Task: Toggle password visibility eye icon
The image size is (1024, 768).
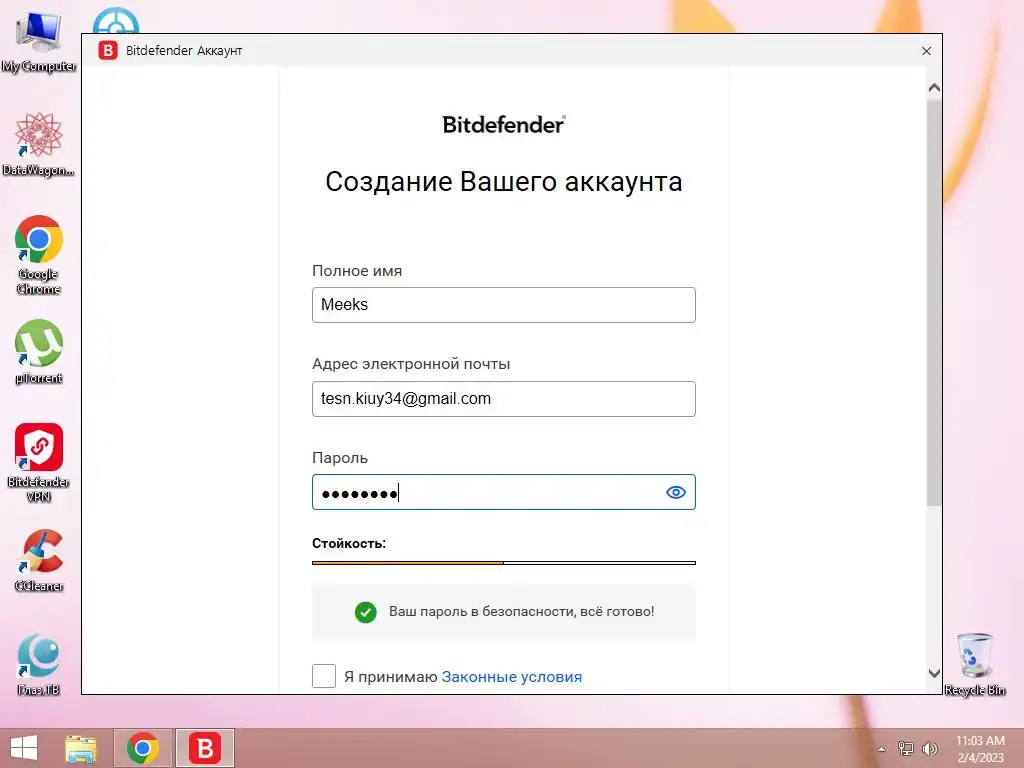Action: click(676, 492)
